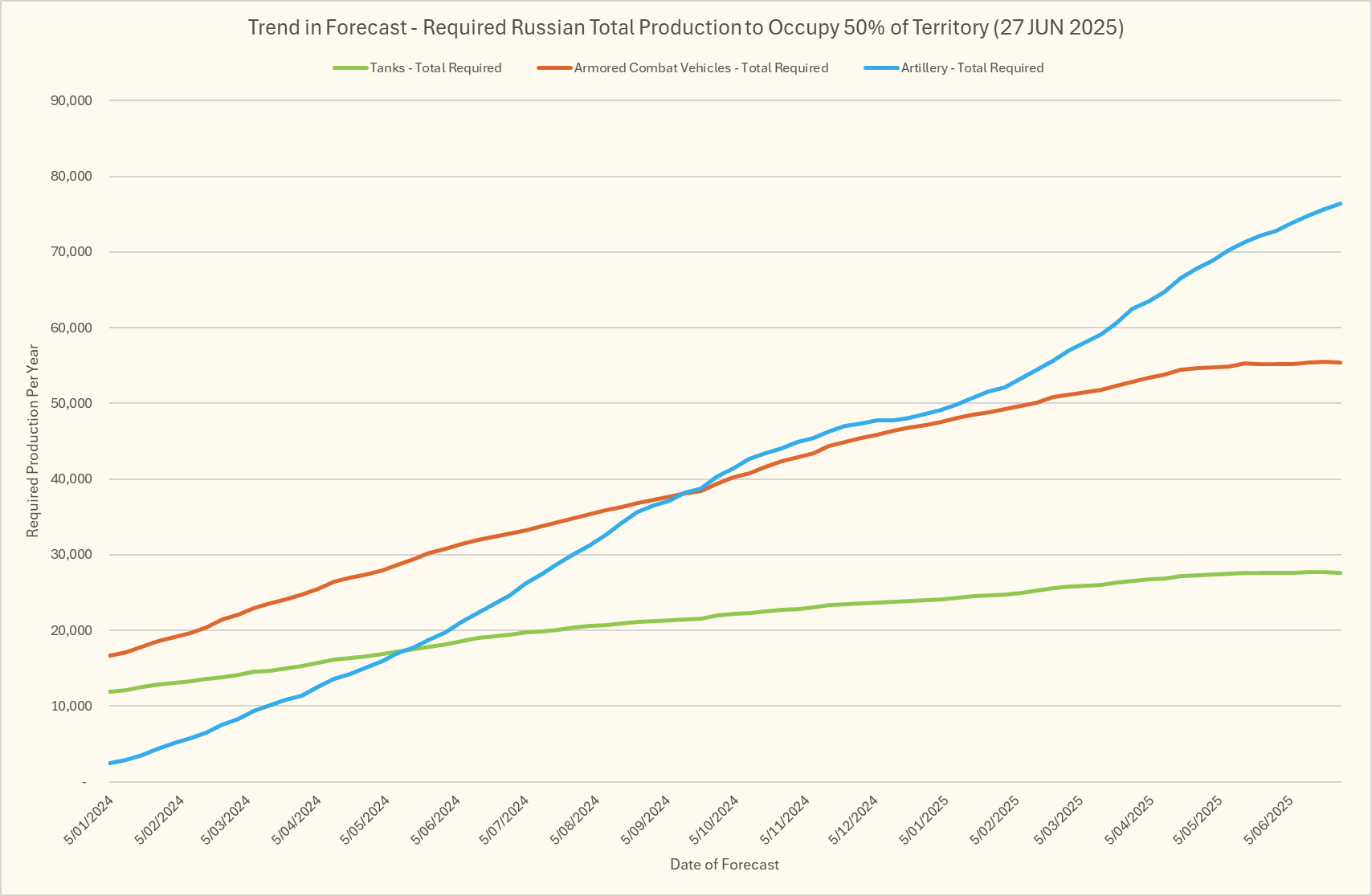Select the Date of Forecast axis title

pos(725,865)
